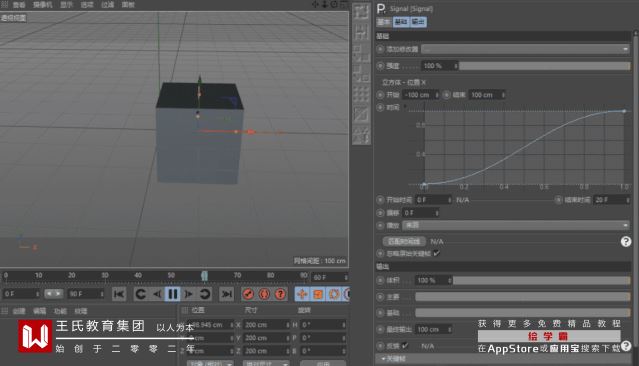The width and height of the screenshot is (639, 366).
Task: Click the second icon in snap toolbar
Action: pyautogui.click(x=361, y=31)
